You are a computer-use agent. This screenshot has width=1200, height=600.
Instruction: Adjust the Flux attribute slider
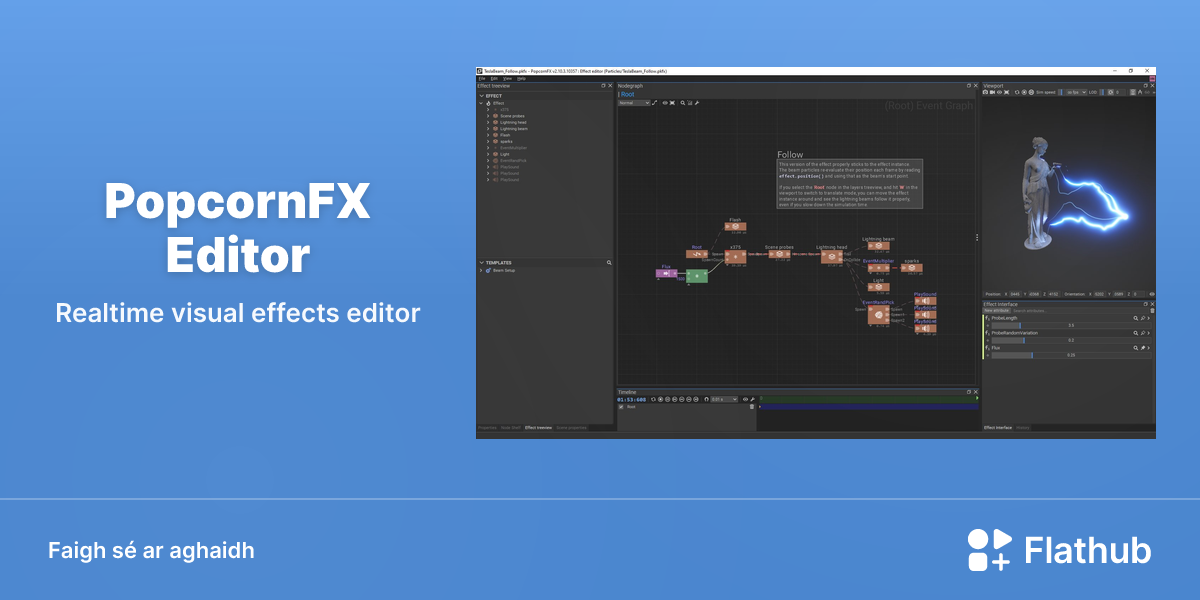(x=1071, y=355)
